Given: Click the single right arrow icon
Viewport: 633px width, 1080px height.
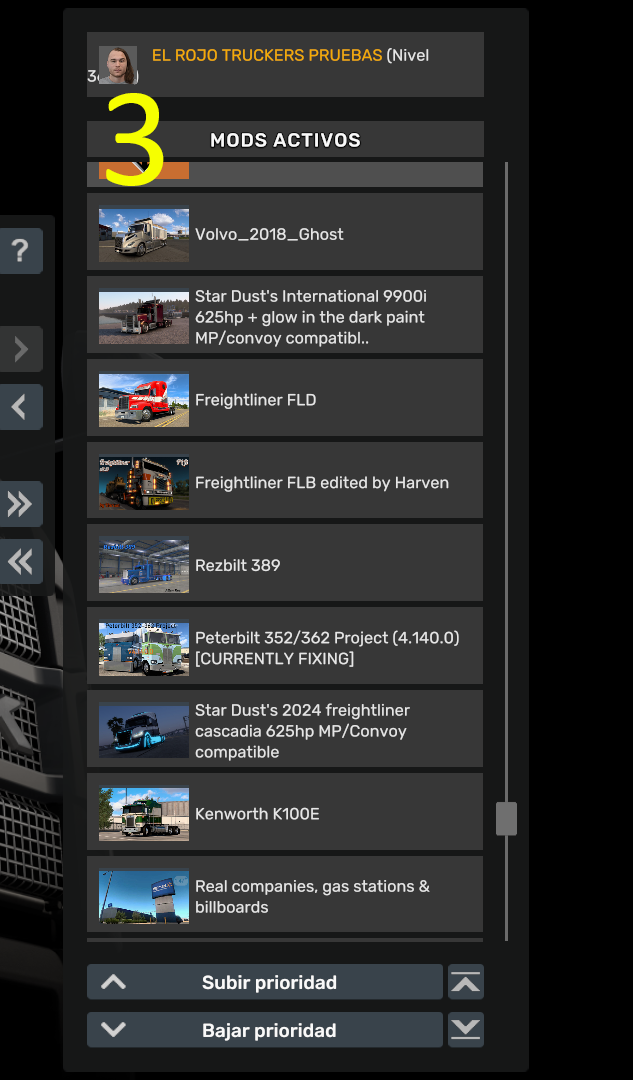Looking at the screenshot, I should click(x=20, y=349).
